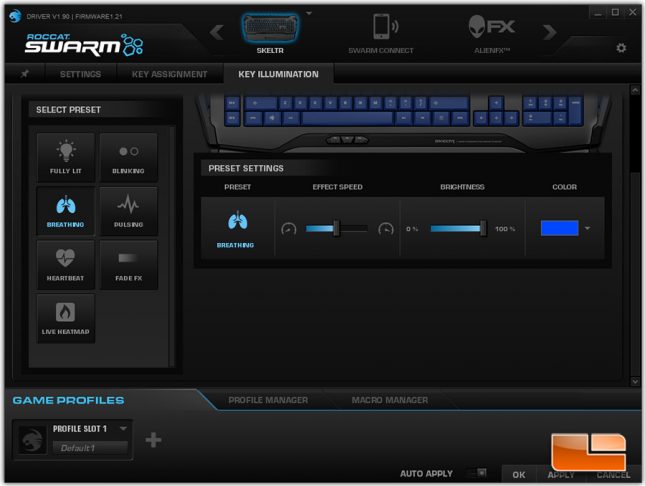Open the settings gear in header
The width and height of the screenshot is (645, 486).
(621, 48)
